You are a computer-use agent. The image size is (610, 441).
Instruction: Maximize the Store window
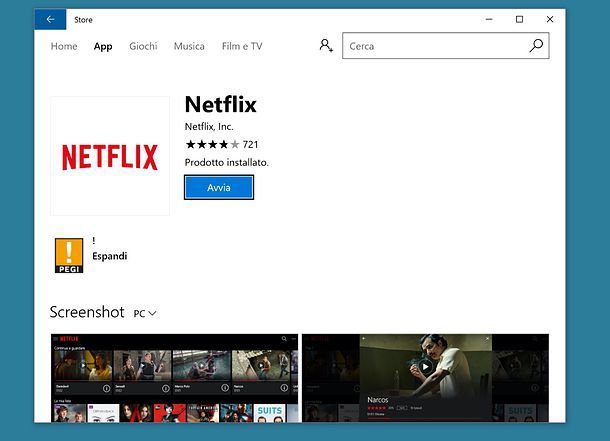[x=519, y=19]
